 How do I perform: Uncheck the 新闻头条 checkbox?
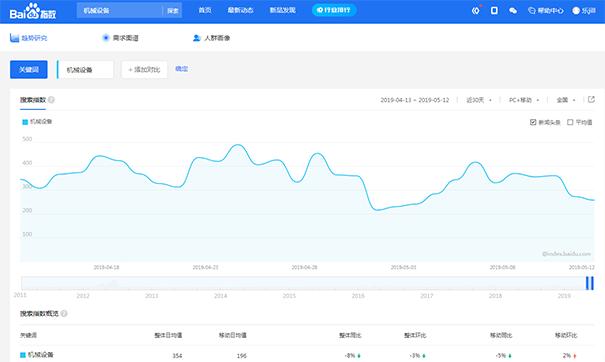click(533, 122)
